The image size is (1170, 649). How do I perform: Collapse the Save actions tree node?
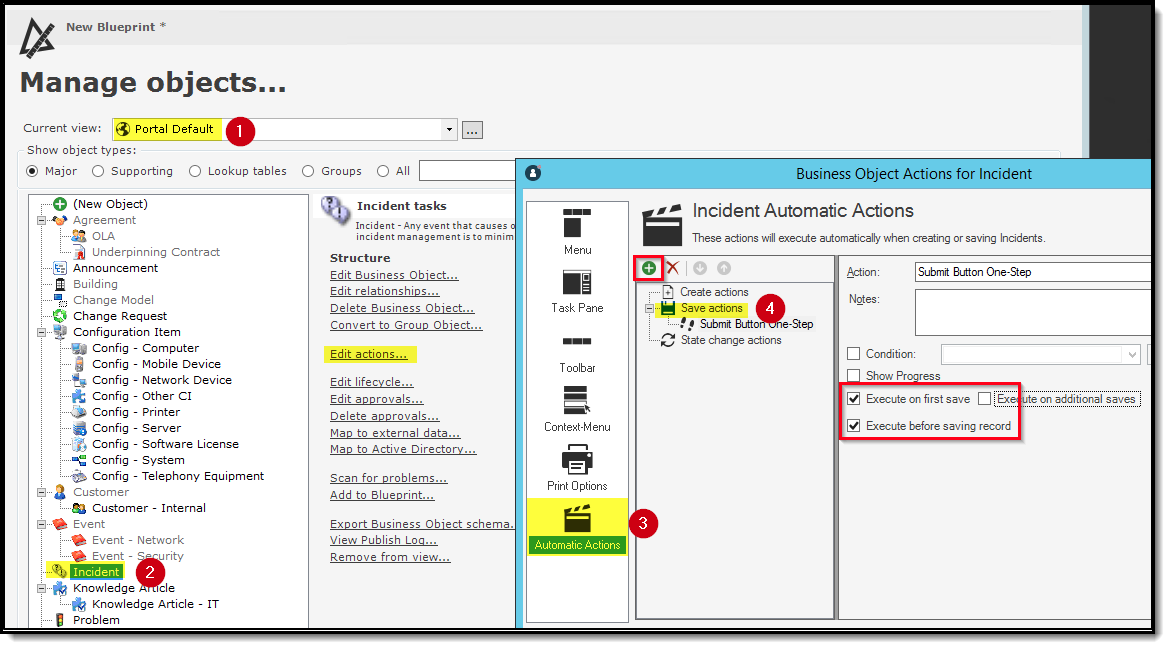pos(649,307)
